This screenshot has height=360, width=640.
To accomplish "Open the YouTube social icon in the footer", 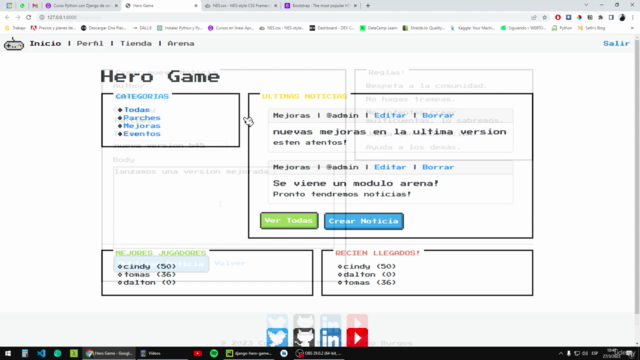I will point(357,338).
